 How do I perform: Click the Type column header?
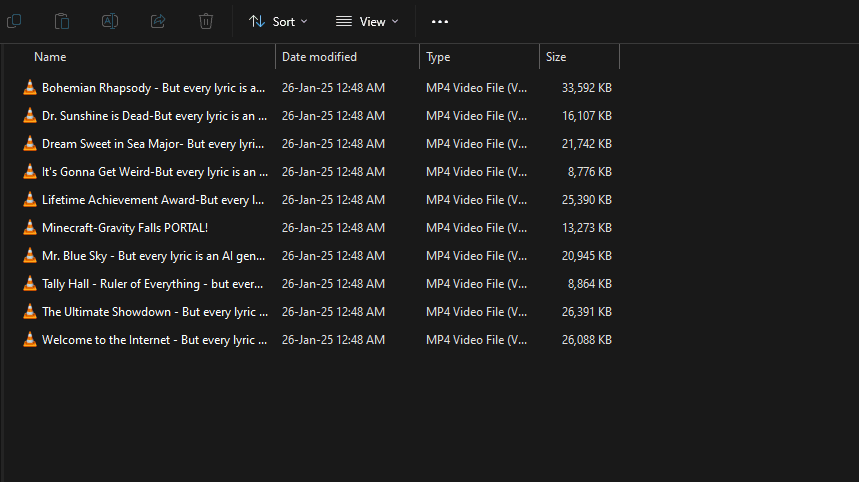pyautogui.click(x=438, y=57)
